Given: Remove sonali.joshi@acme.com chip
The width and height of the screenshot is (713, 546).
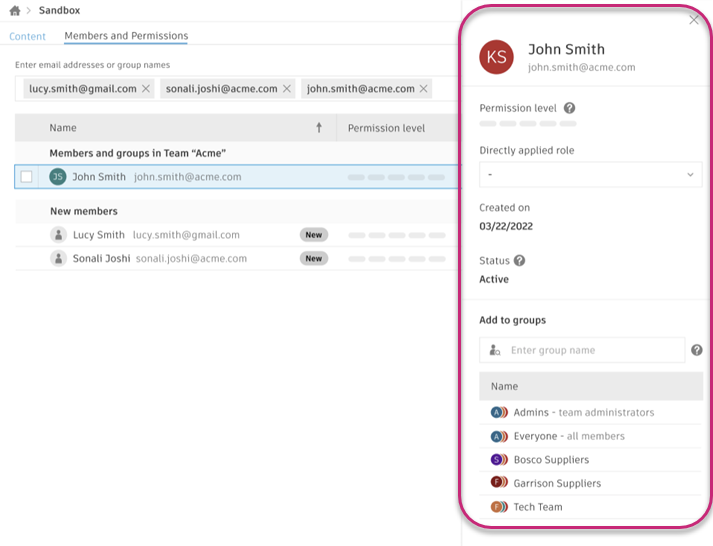Looking at the screenshot, I should tap(287, 89).
